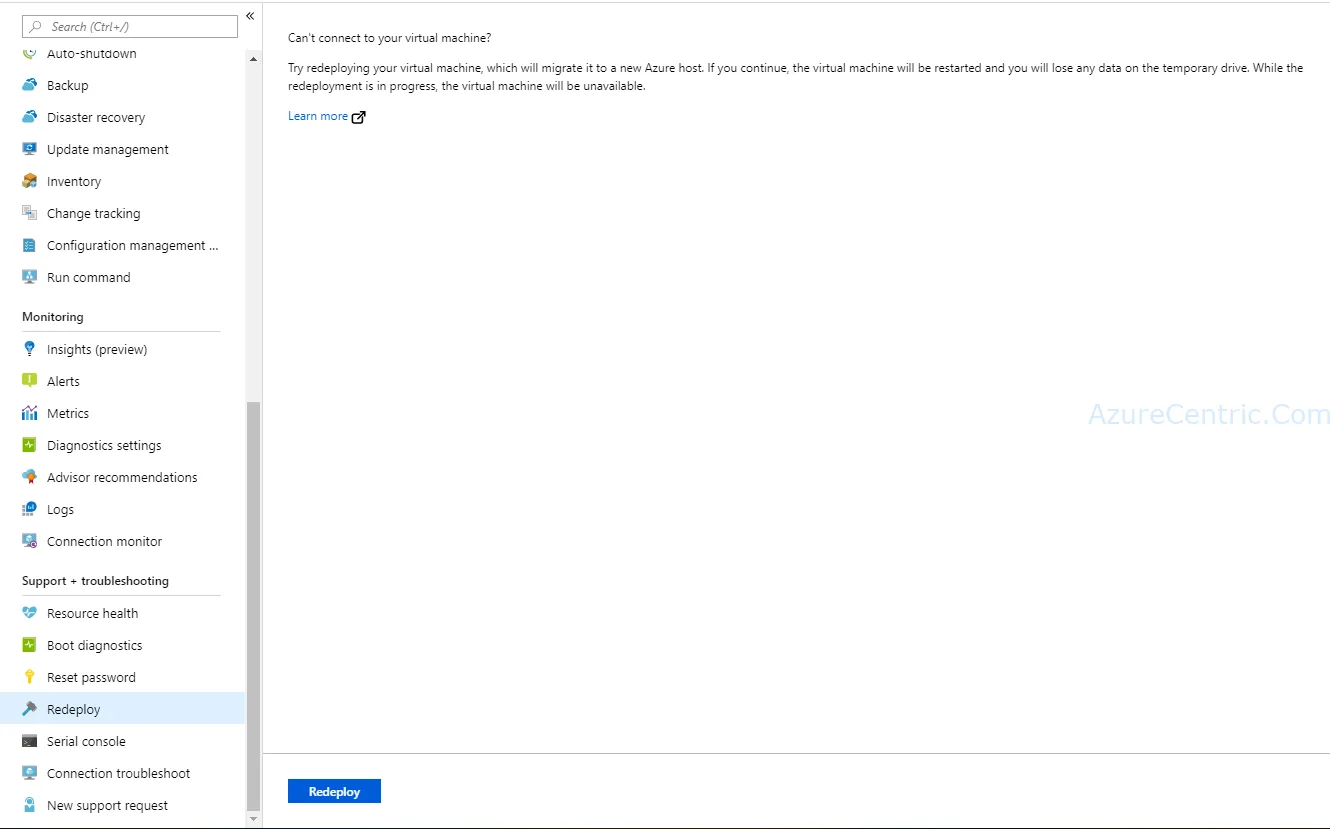
Task: Click the blue Redeploy button
Action: tap(334, 791)
